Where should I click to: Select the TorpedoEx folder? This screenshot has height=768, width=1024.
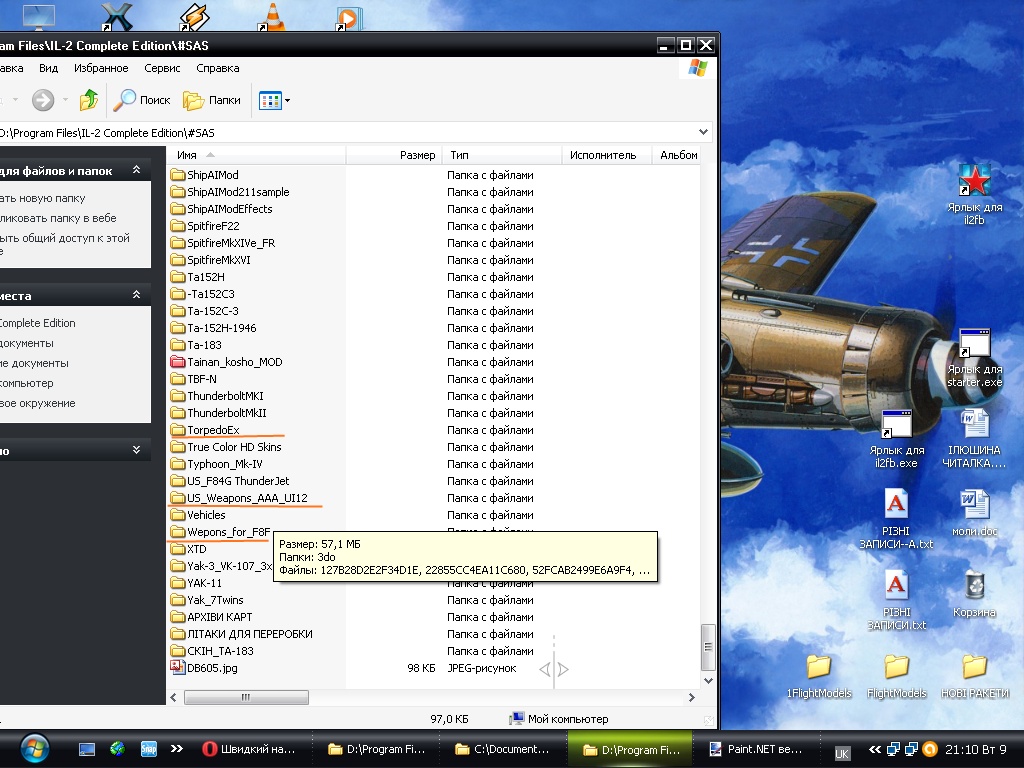(213, 430)
